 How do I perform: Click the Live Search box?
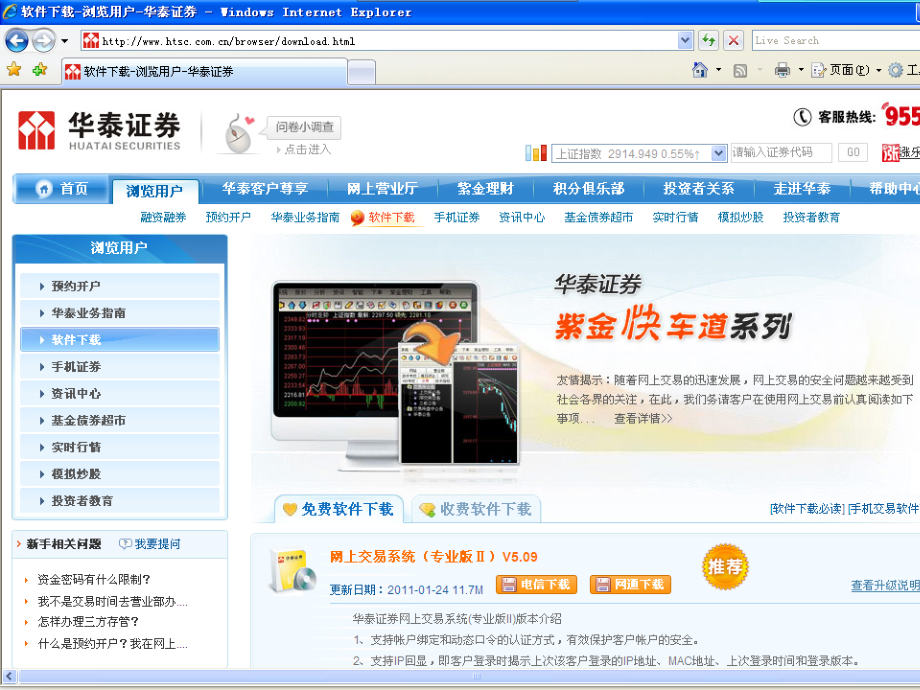coord(836,40)
